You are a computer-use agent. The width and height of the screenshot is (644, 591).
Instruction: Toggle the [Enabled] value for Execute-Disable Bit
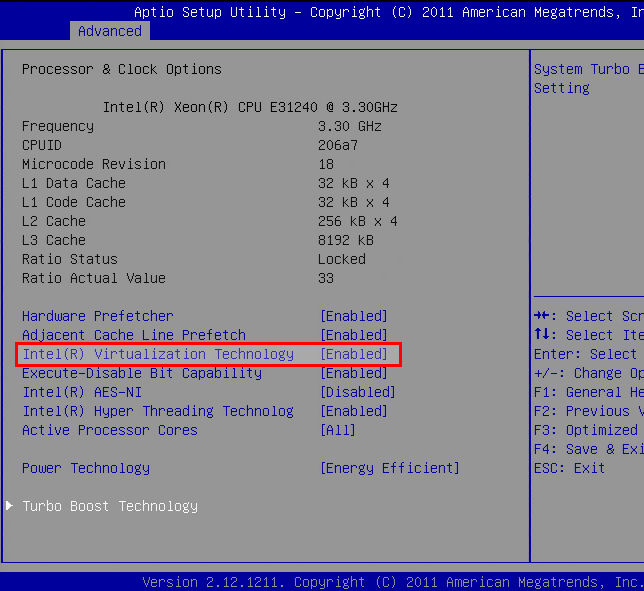tap(354, 373)
